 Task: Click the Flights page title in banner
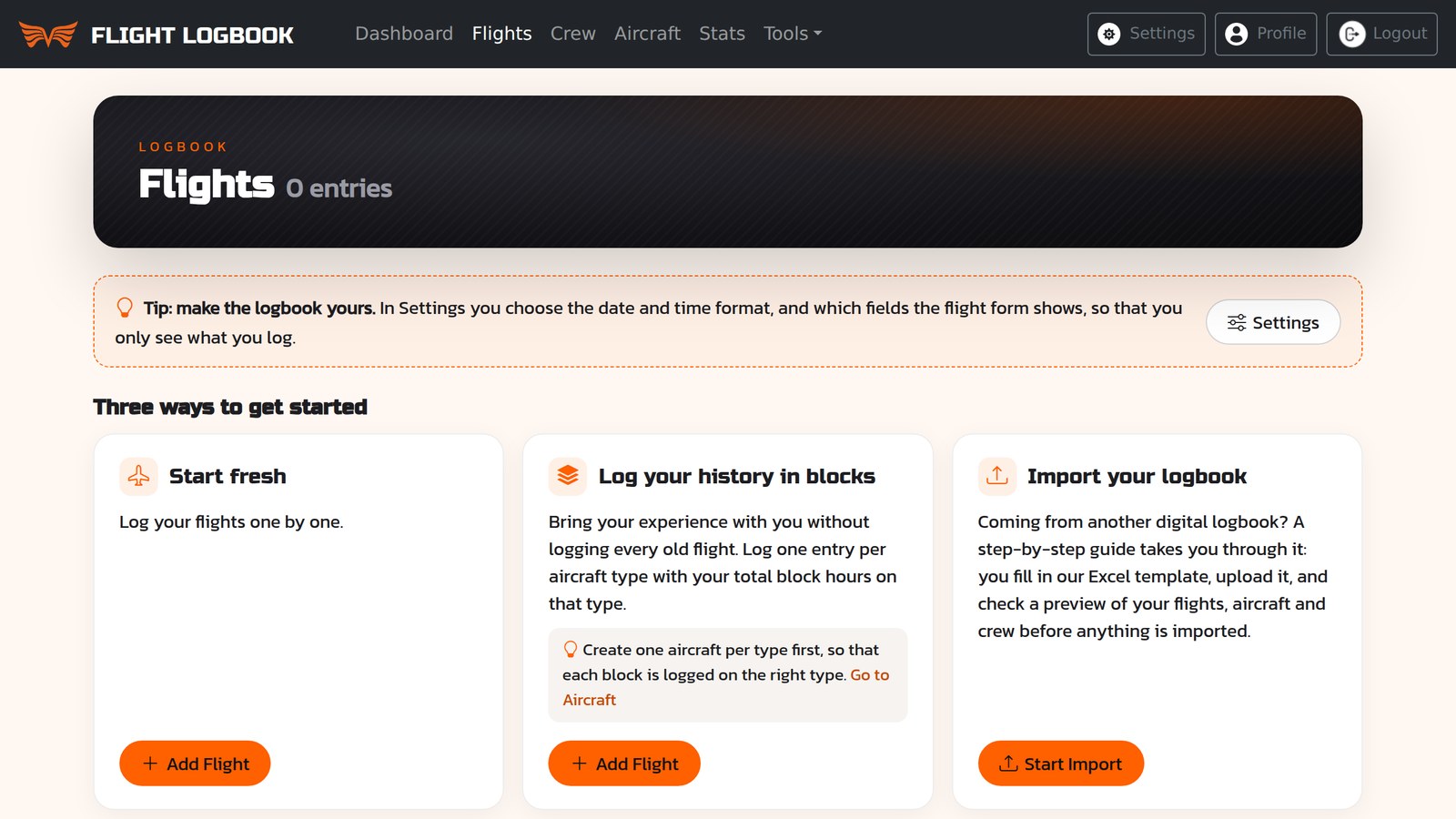coord(207,185)
